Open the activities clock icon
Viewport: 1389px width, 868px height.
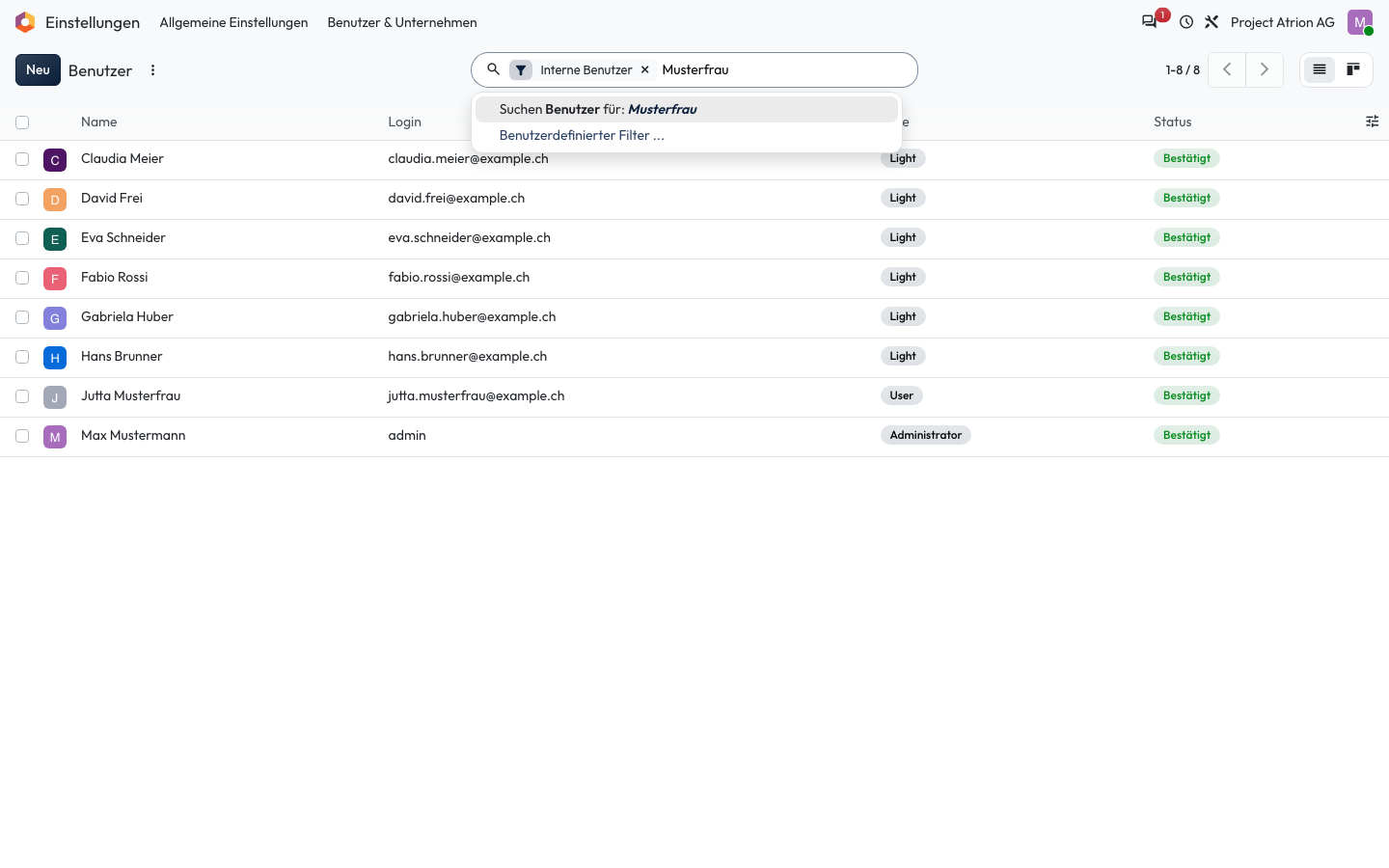tap(1186, 22)
